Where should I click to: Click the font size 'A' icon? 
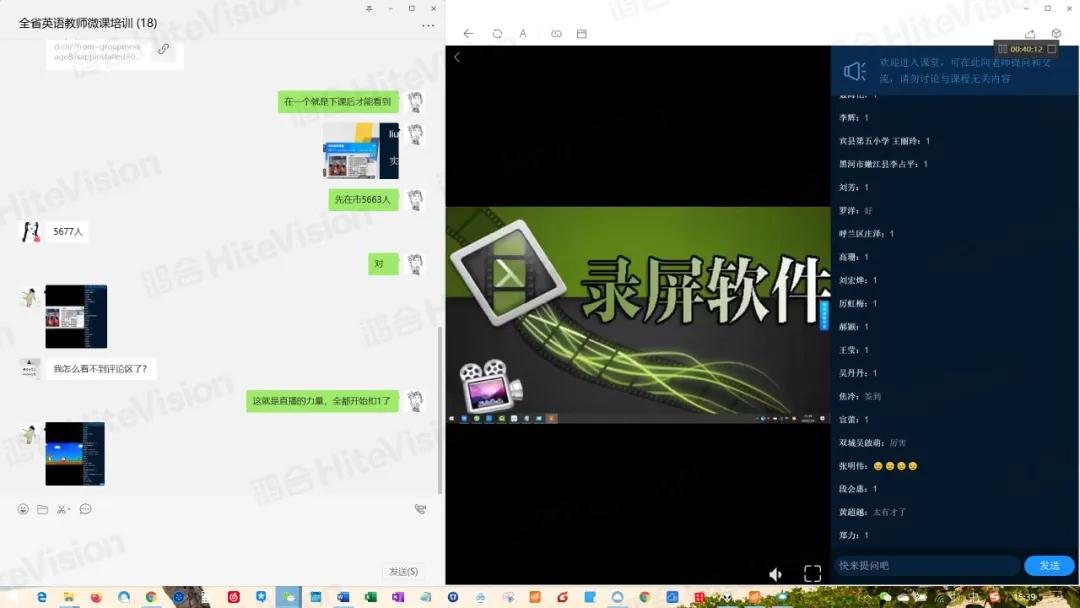click(x=523, y=33)
